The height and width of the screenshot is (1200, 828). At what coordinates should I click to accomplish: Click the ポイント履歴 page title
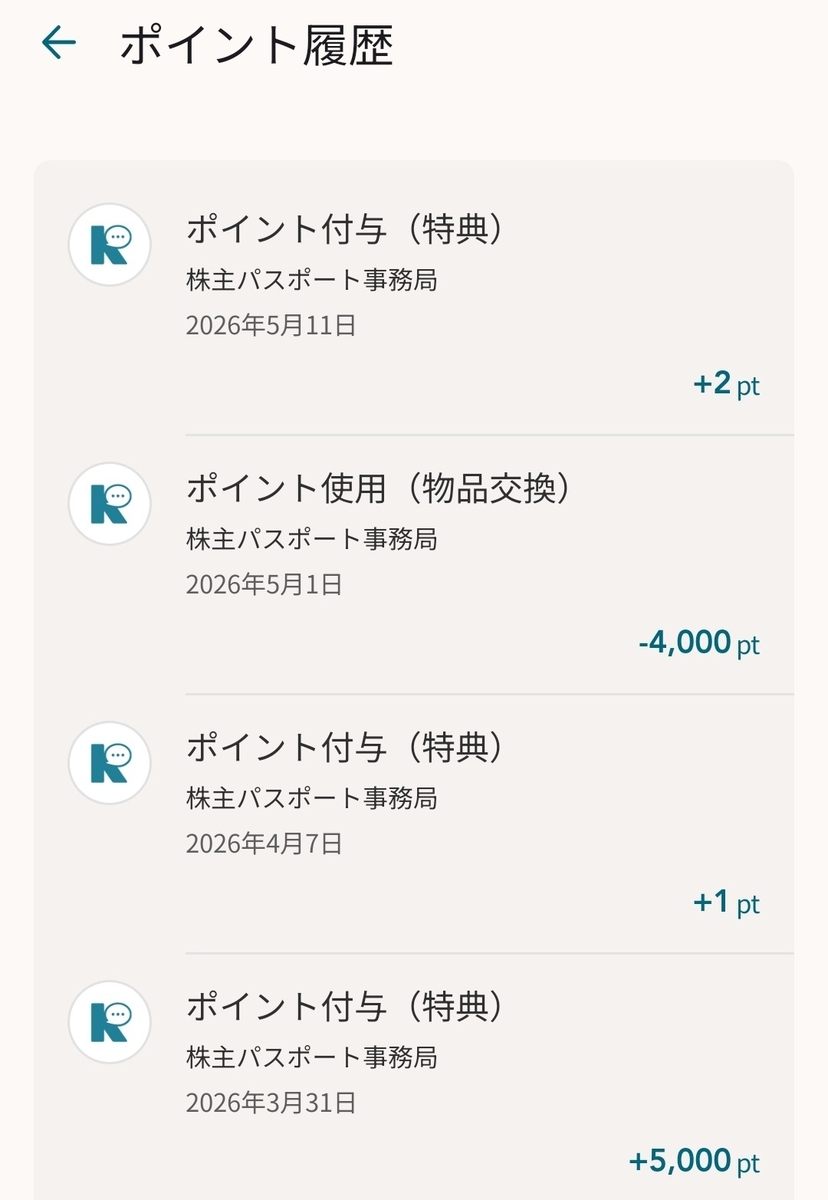point(257,46)
